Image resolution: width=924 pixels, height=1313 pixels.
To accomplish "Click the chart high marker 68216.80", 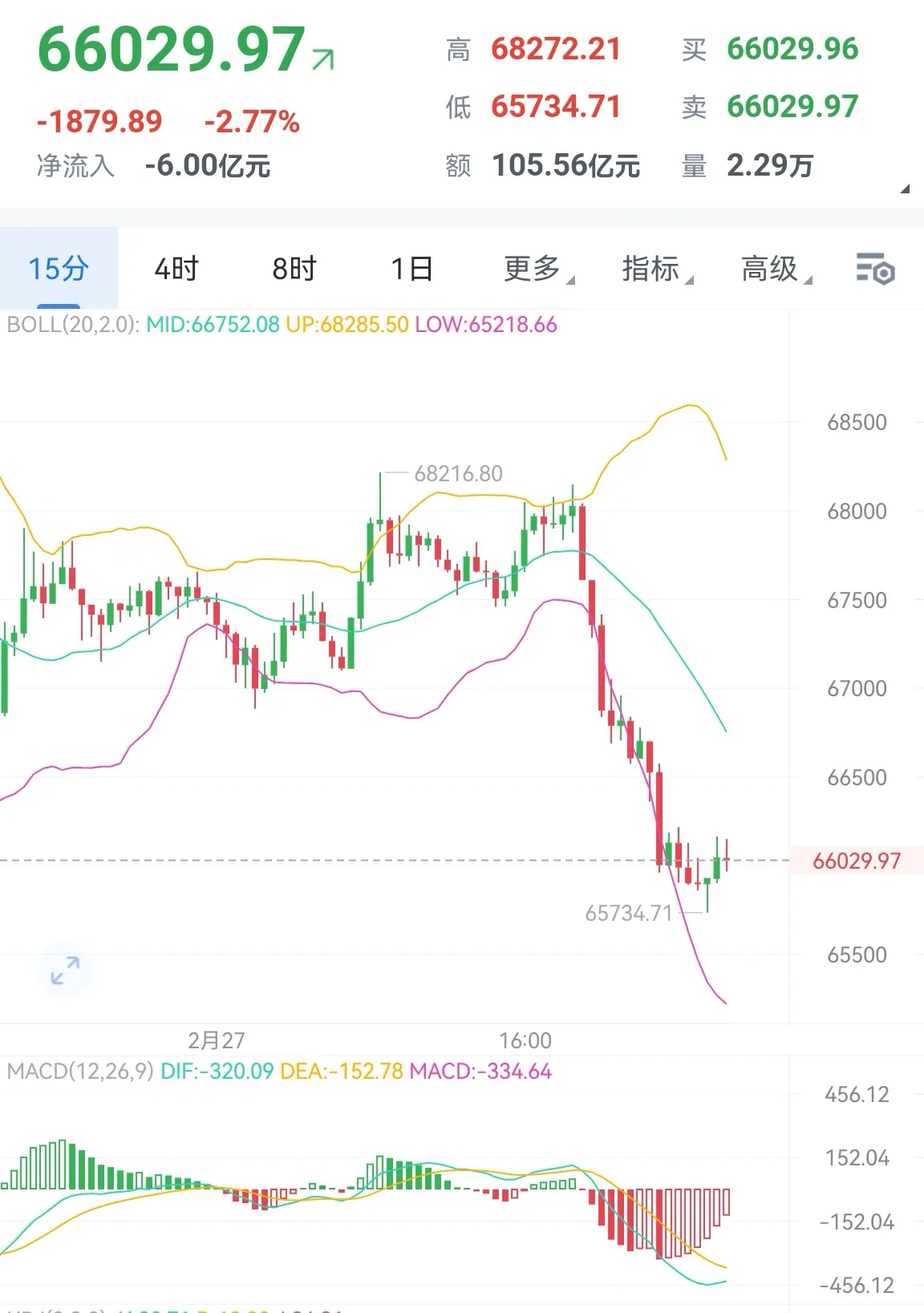I will click(458, 474).
